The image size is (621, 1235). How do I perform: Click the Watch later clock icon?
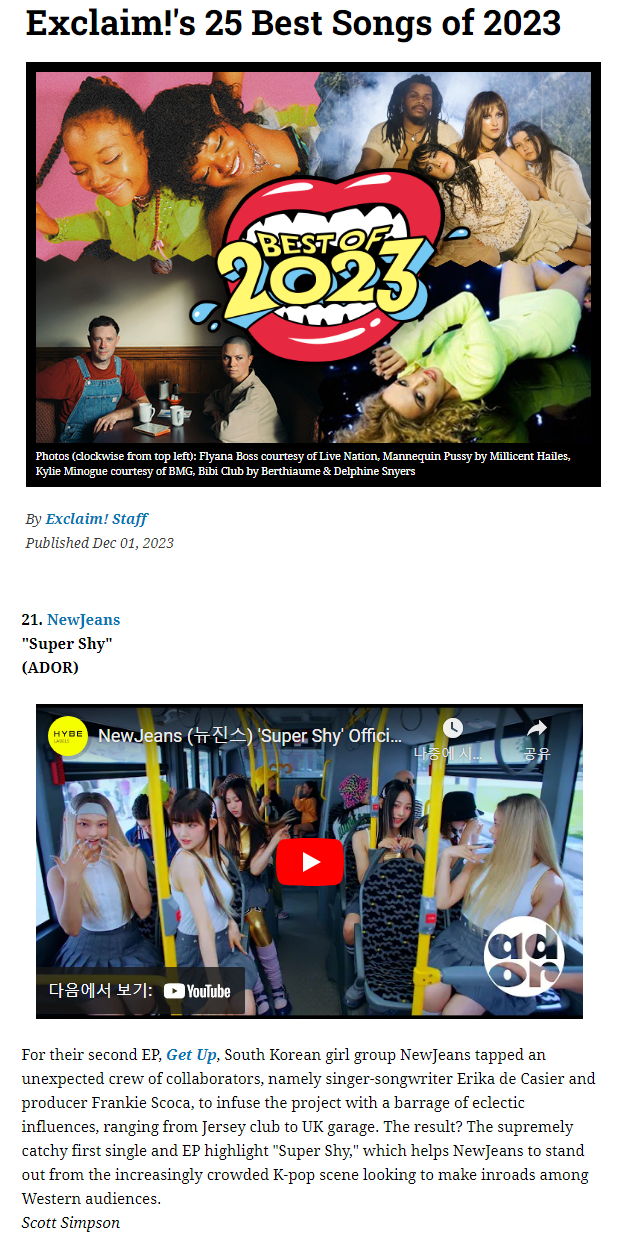coord(452,728)
